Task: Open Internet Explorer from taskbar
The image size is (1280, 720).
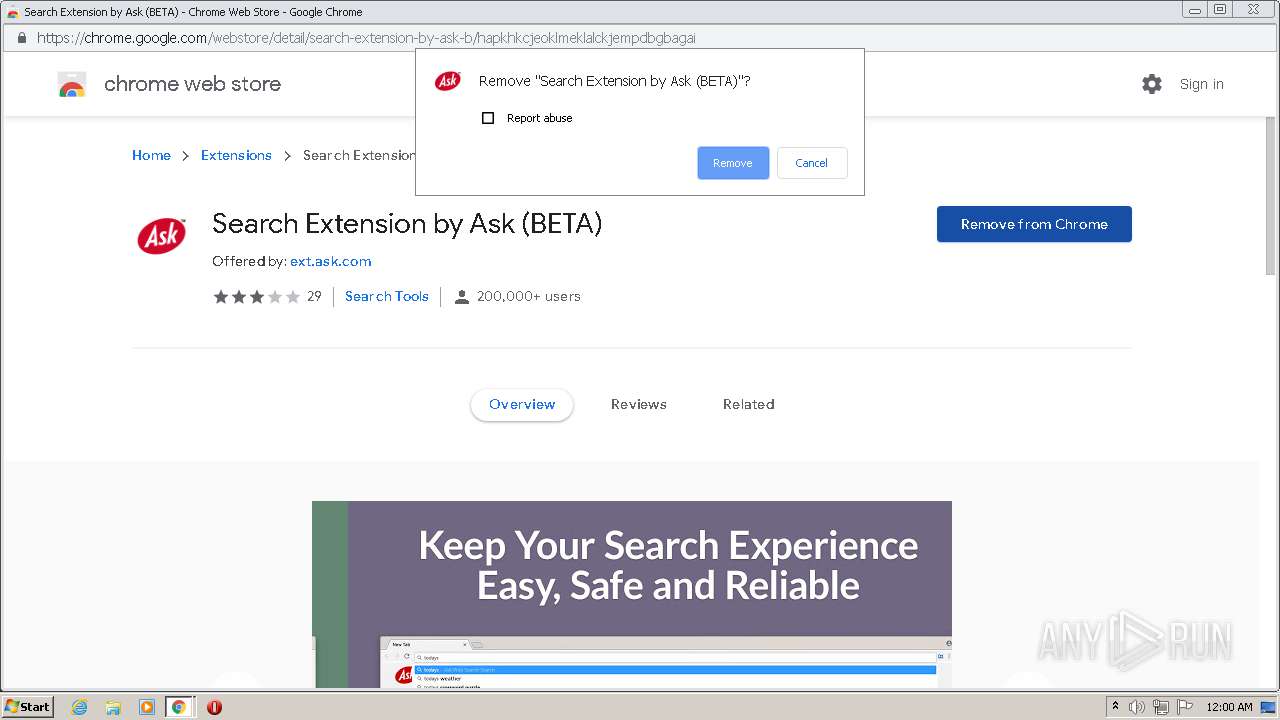Action: pos(79,707)
